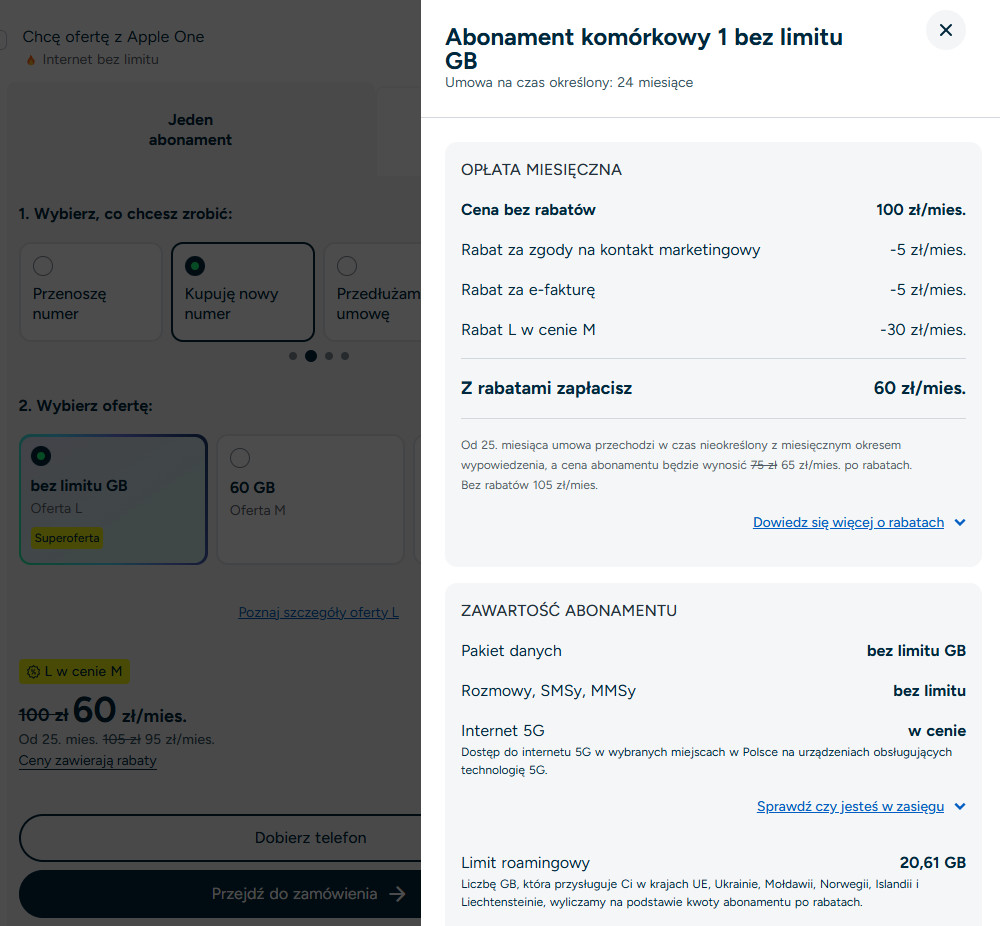The width and height of the screenshot is (1000, 926).
Task: Select the third carousel pagination dot
Action: pos(329,356)
